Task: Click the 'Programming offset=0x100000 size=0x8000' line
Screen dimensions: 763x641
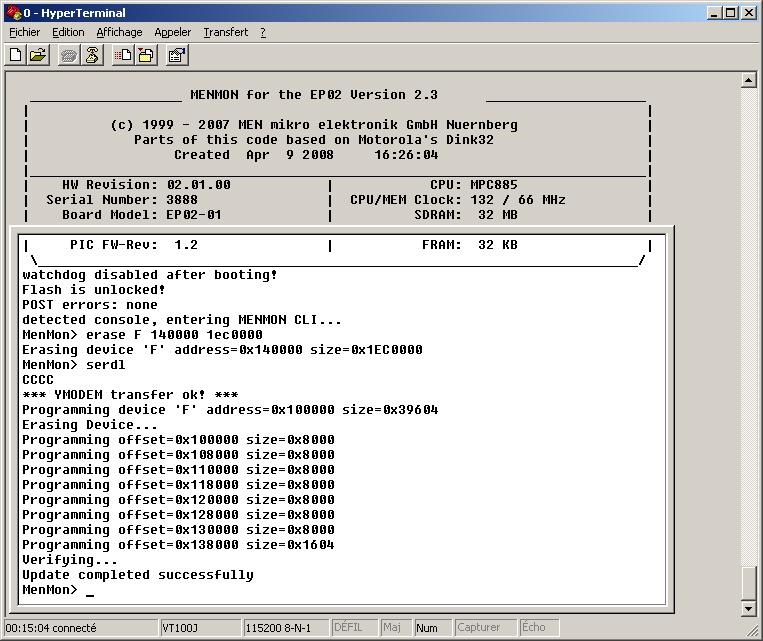Action: (x=178, y=440)
